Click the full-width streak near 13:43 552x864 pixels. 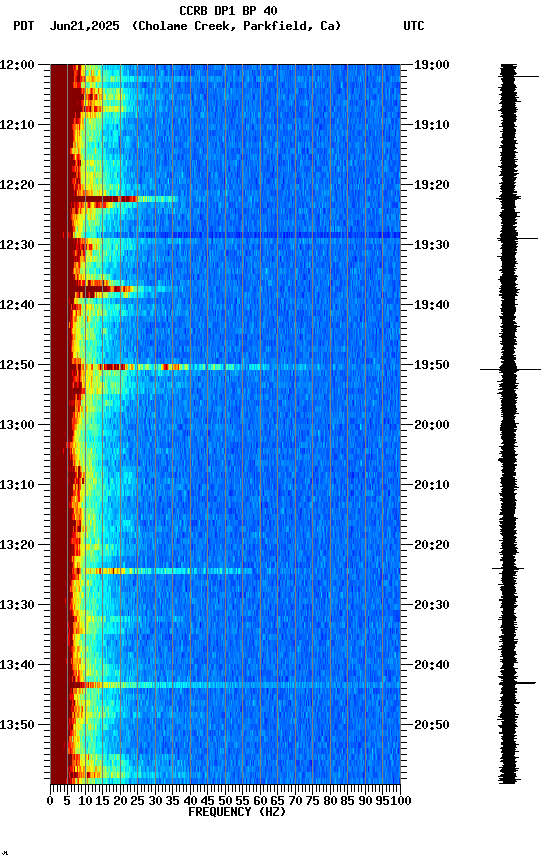coord(234,685)
